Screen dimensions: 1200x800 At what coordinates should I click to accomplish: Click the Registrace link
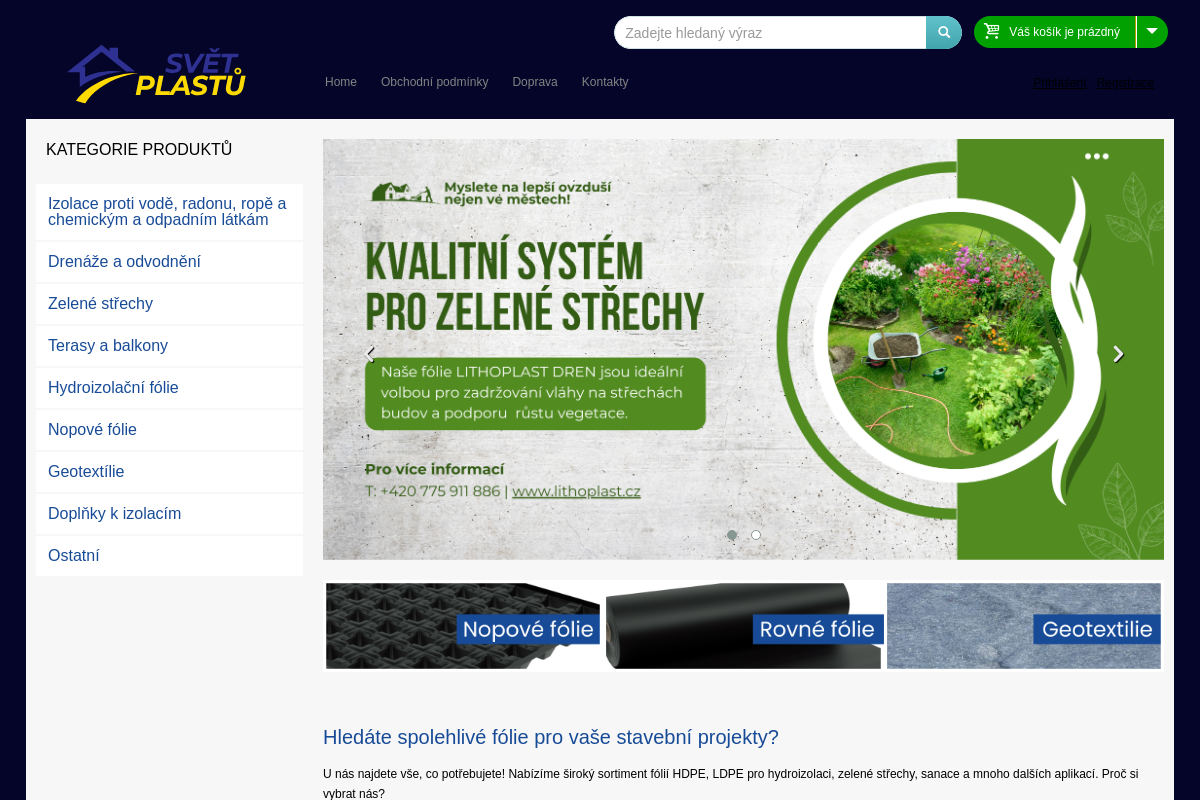tap(1124, 83)
